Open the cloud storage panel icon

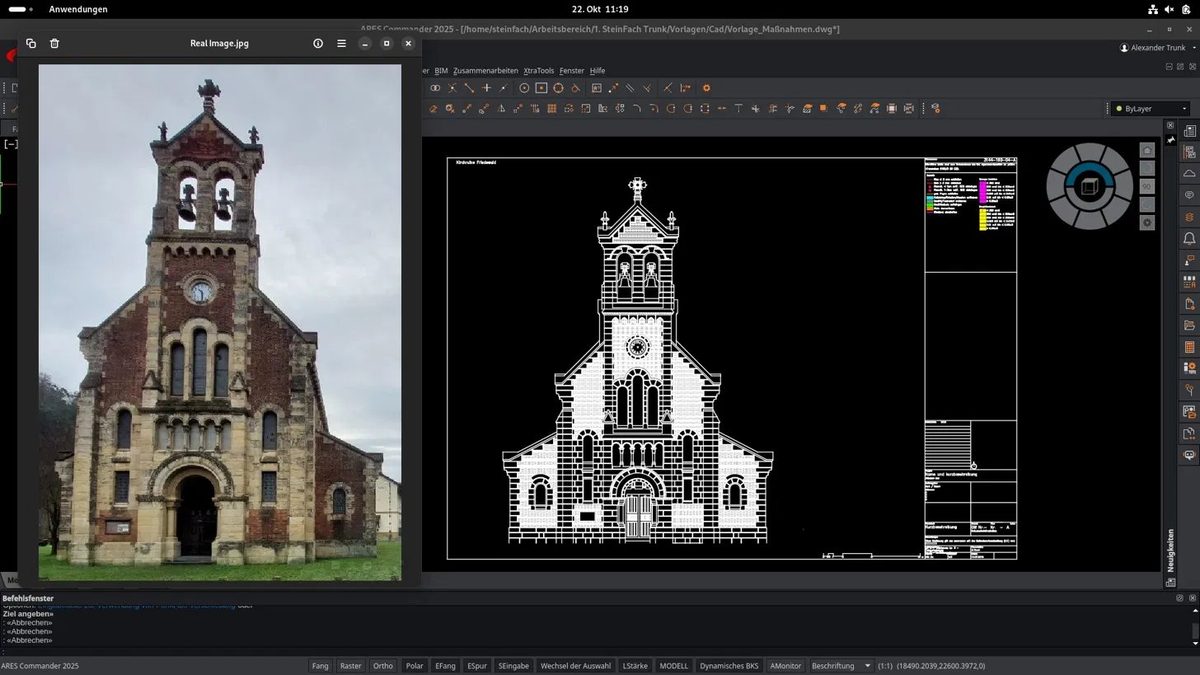[x=1190, y=174]
